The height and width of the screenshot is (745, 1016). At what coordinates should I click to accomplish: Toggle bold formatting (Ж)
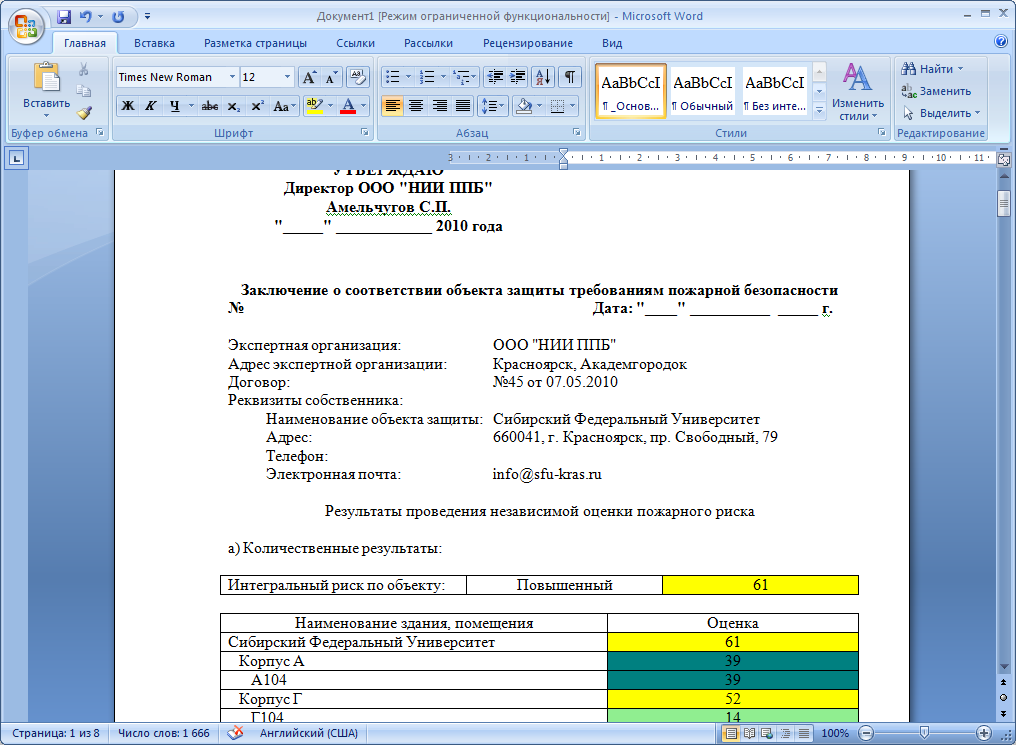click(x=128, y=106)
